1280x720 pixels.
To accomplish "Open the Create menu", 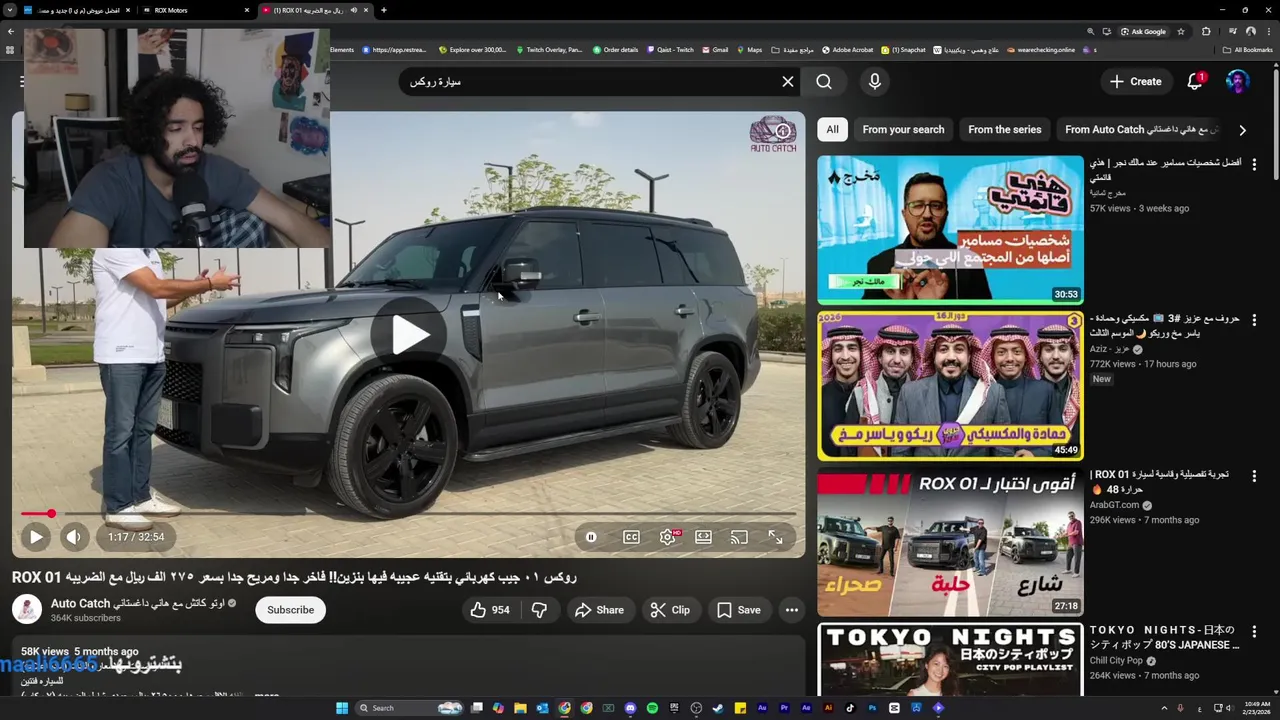I will click(x=1135, y=82).
